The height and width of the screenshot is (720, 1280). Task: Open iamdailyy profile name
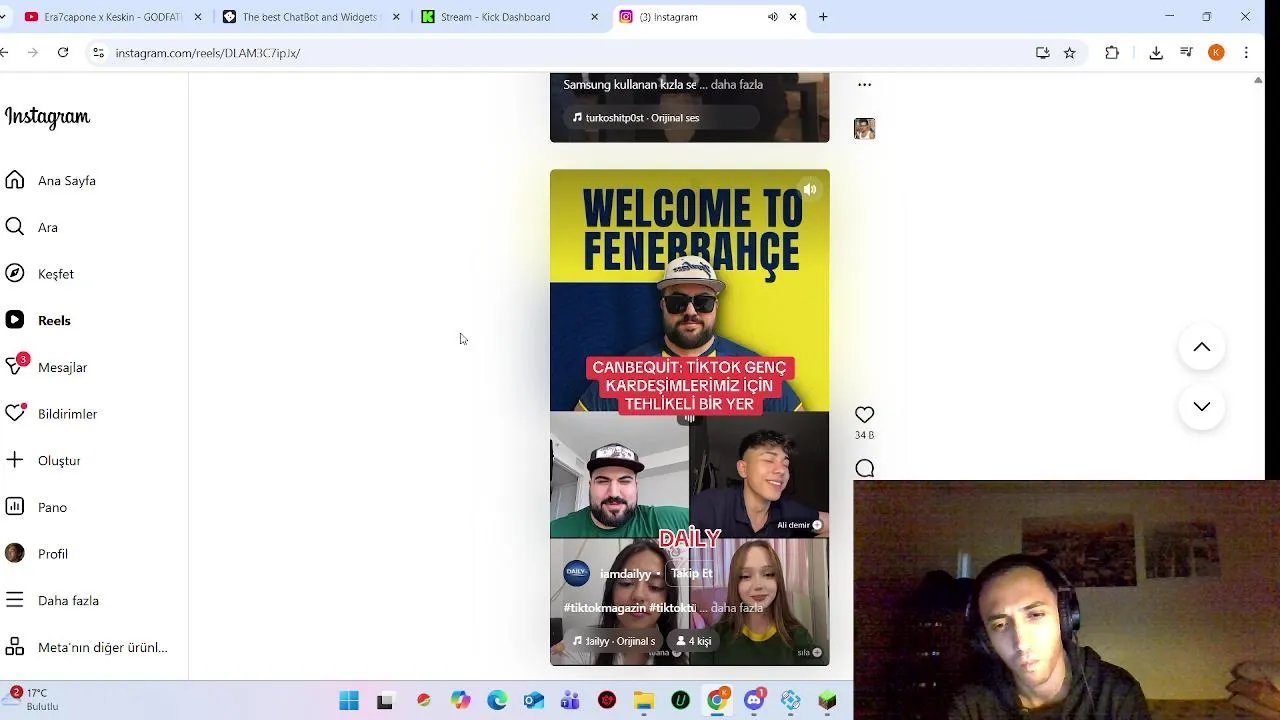tap(625, 574)
